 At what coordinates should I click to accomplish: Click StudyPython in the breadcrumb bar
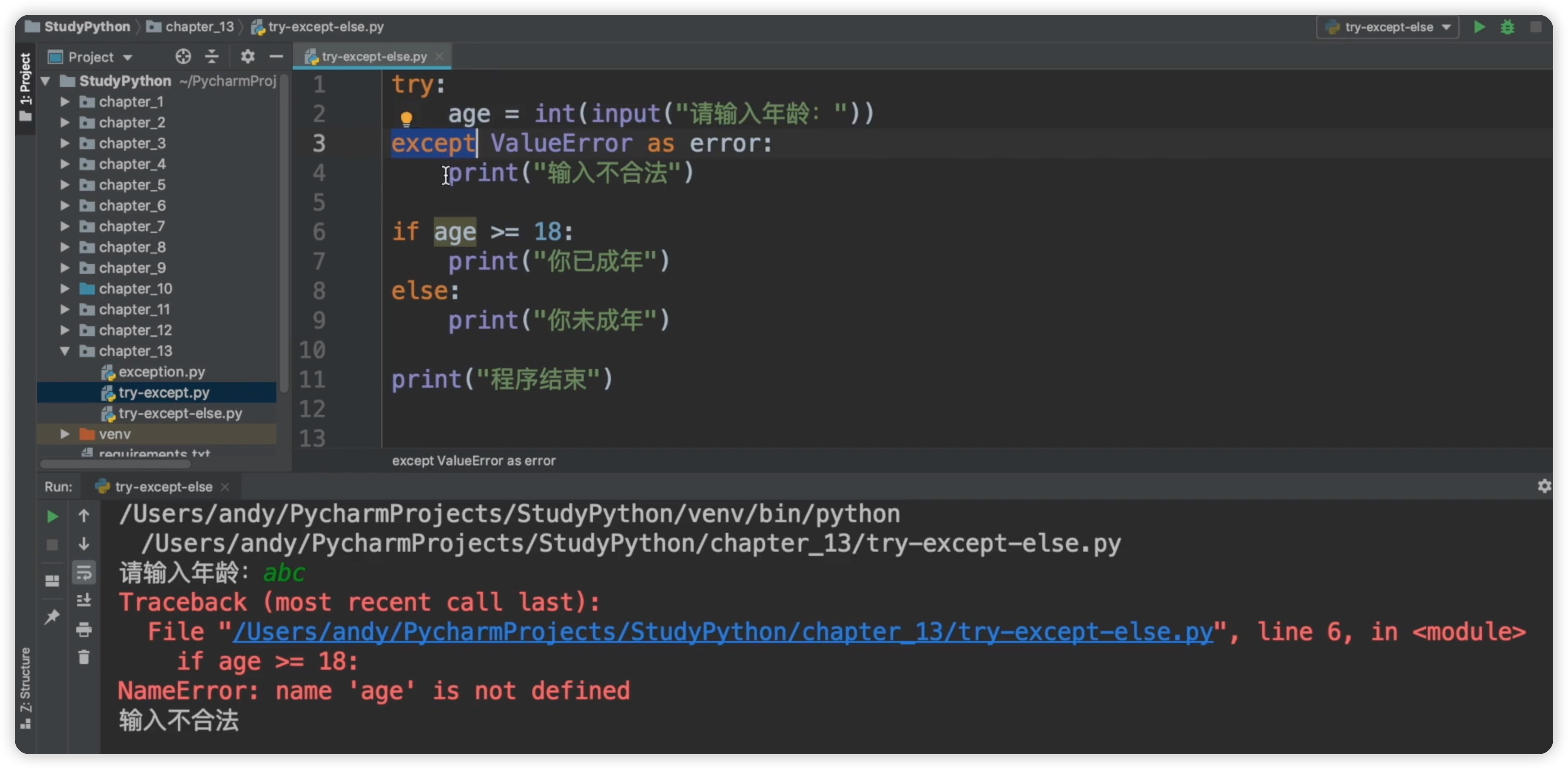pos(78,27)
